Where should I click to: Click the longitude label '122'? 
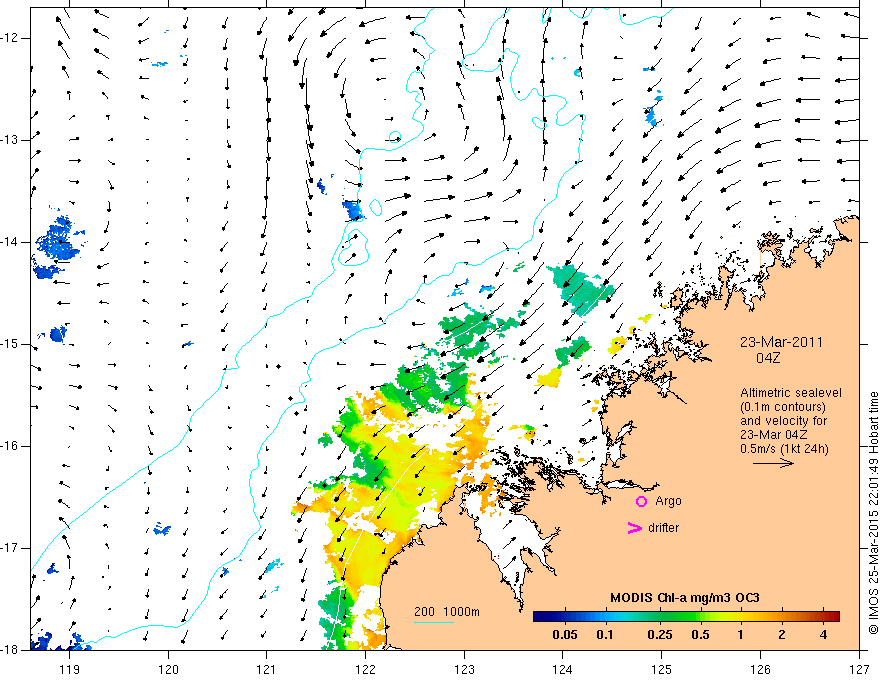[x=365, y=669]
